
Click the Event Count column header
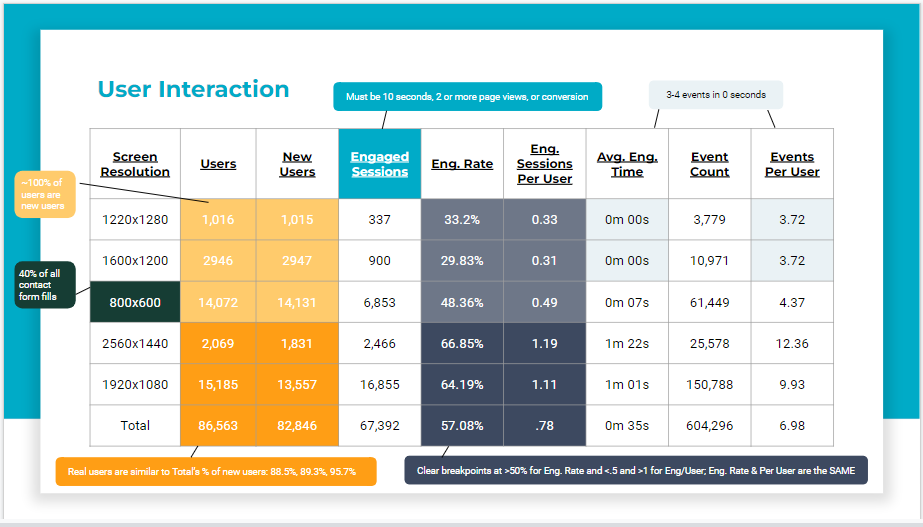(710, 164)
